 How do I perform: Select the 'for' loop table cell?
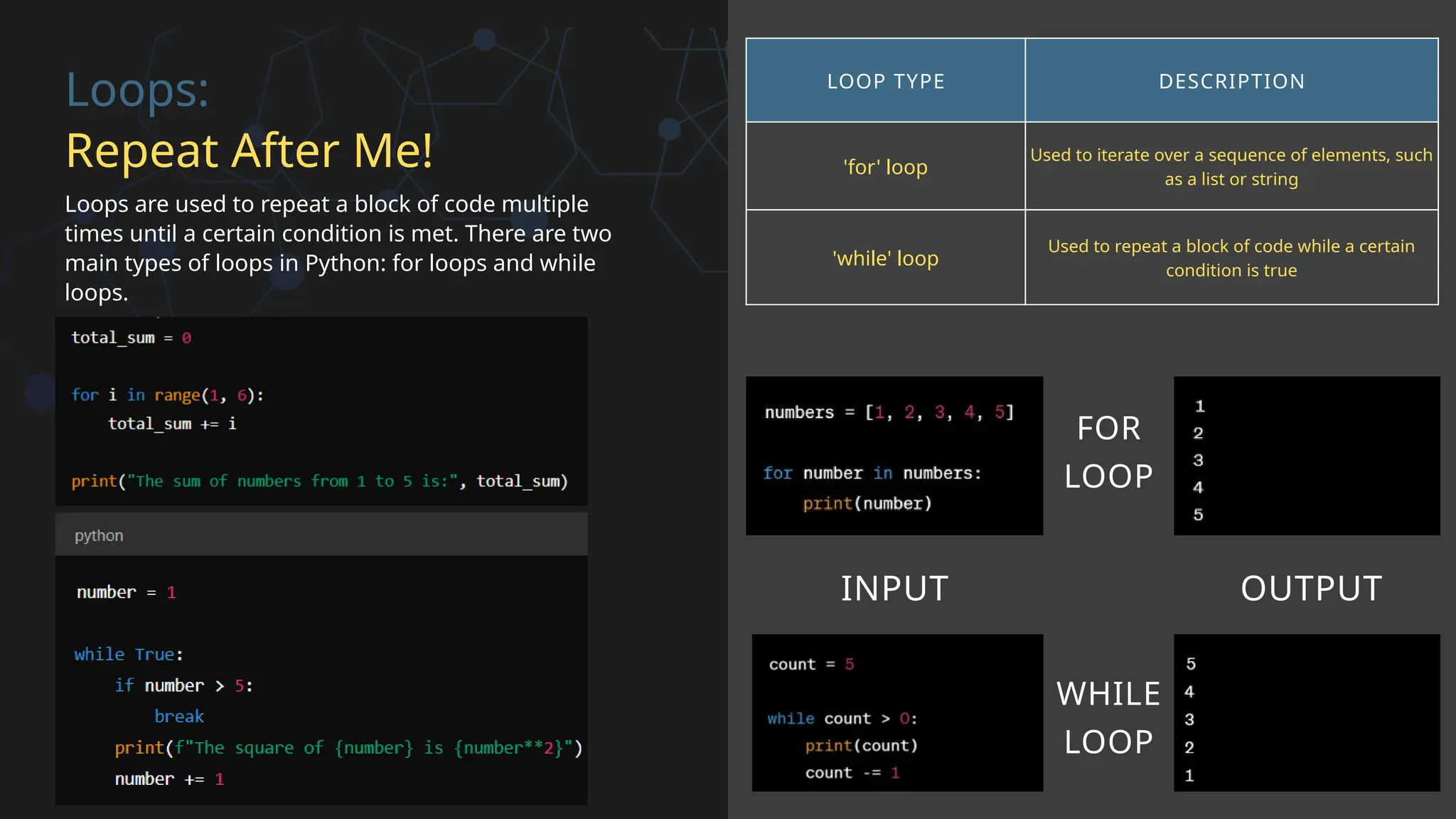click(x=885, y=167)
